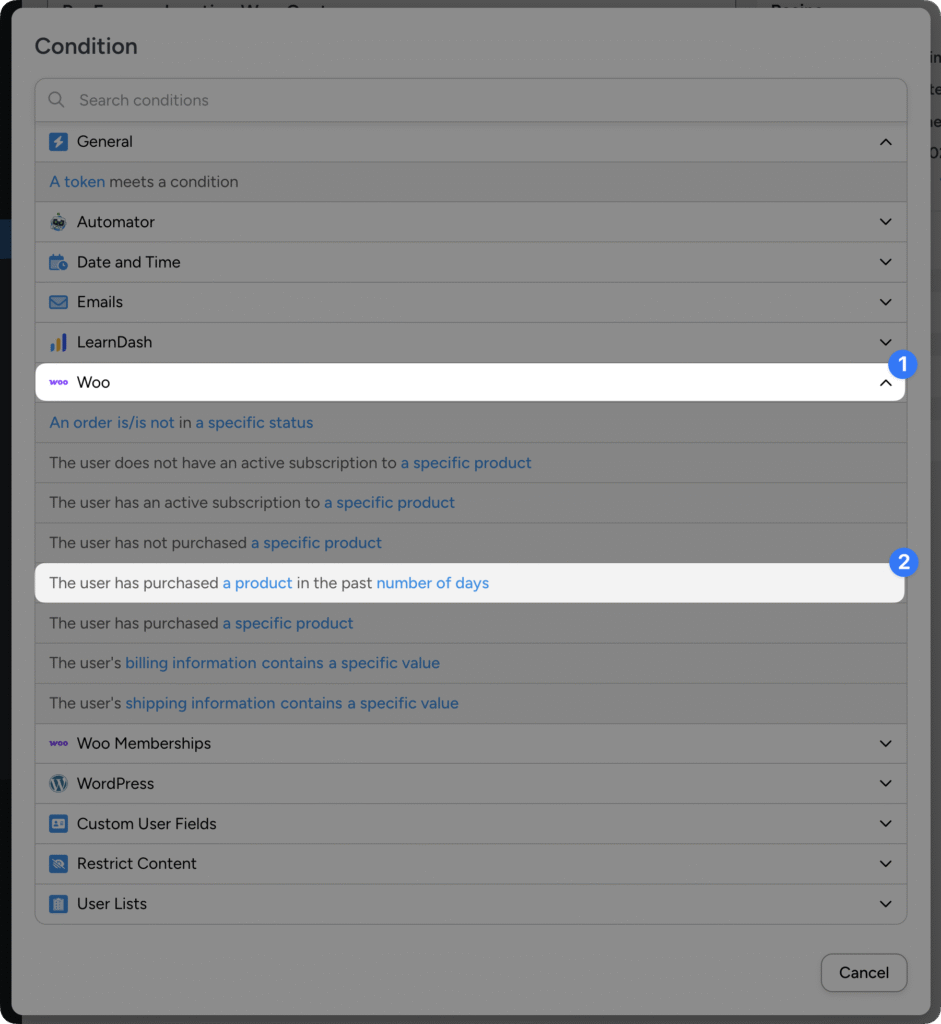
Task: Click the Restrict Content icon
Action: [60, 863]
